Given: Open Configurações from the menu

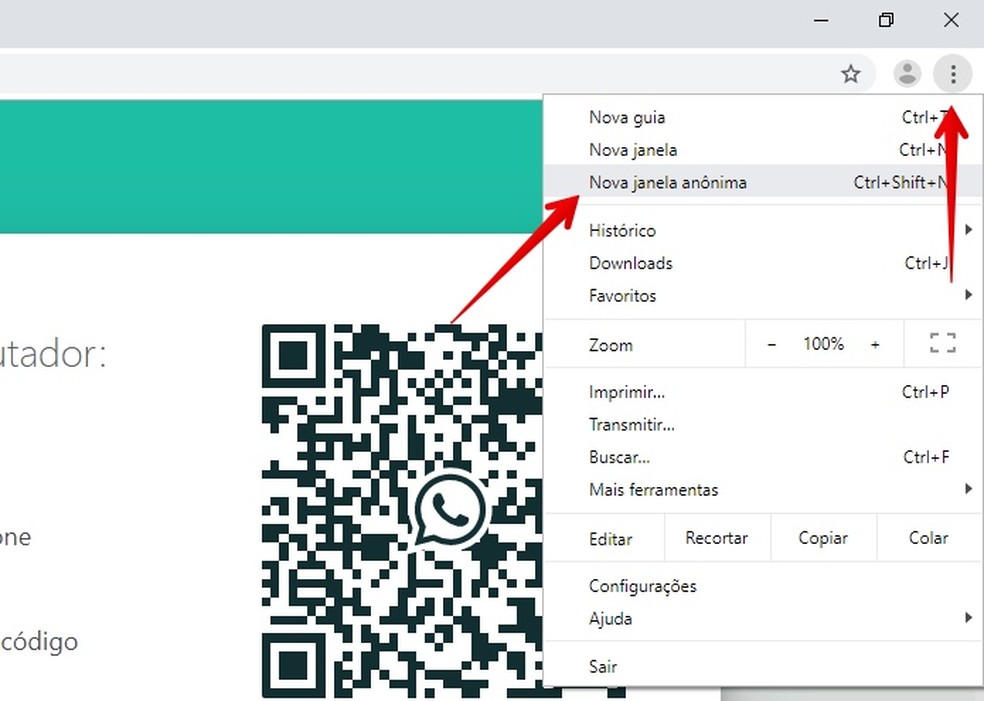Looking at the screenshot, I should click(x=762, y=586).
